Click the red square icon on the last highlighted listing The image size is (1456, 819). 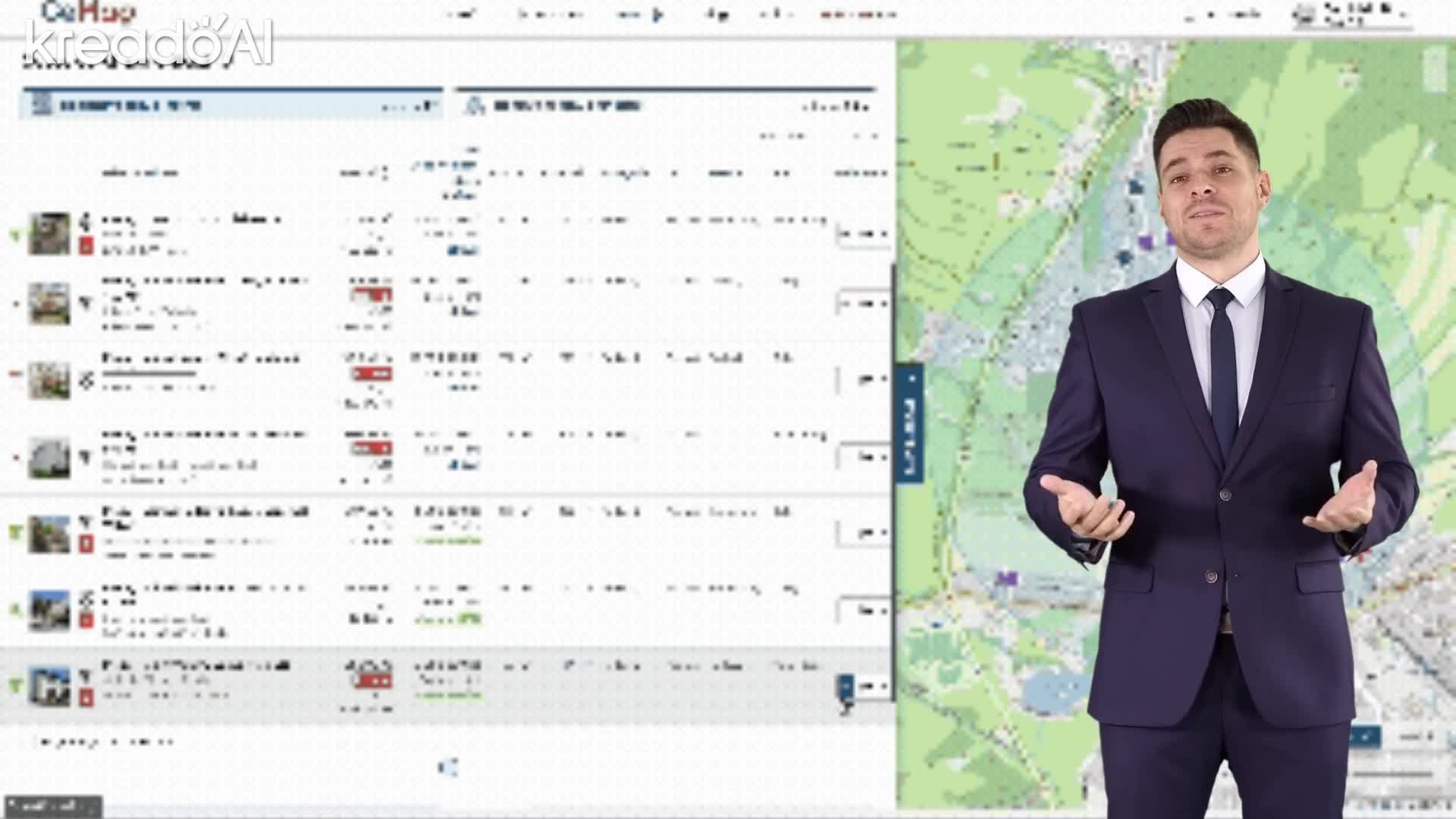click(86, 697)
